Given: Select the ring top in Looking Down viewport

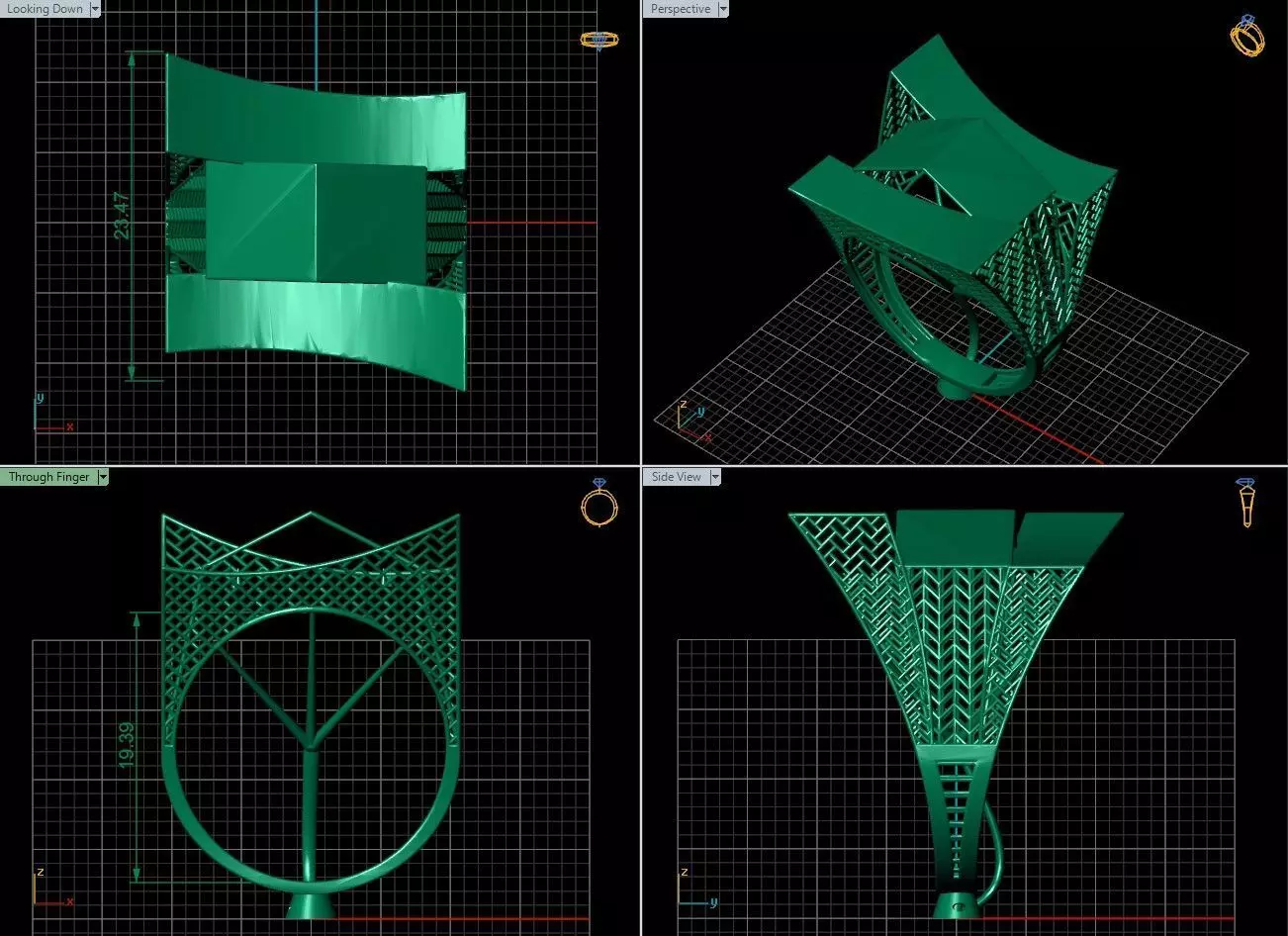Looking at the screenshot, I should coord(316,221).
